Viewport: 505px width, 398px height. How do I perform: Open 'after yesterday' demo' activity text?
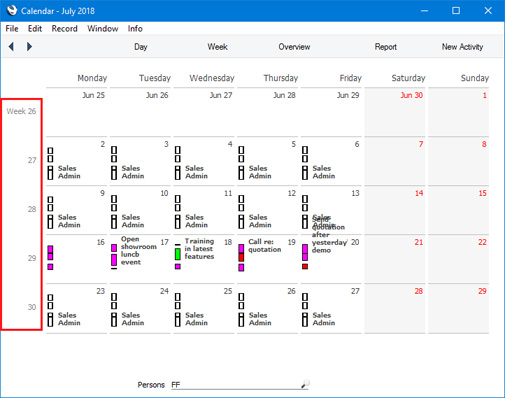(329, 242)
